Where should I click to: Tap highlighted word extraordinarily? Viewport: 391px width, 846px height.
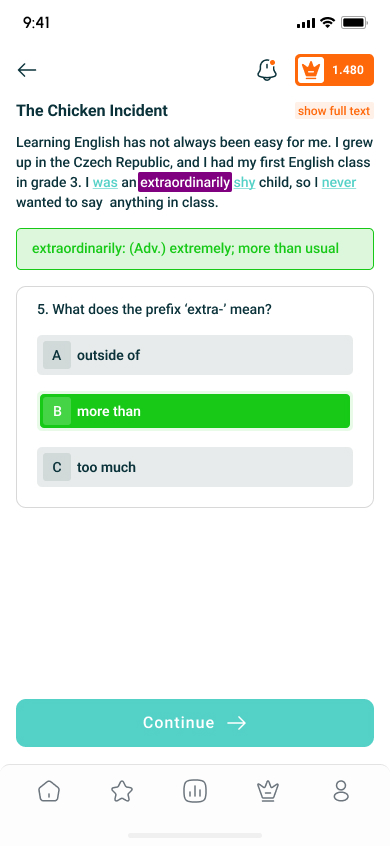tap(185, 182)
